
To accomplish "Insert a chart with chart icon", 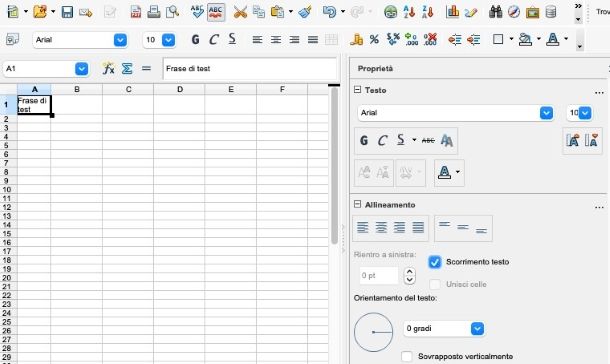I will [x=452, y=12].
